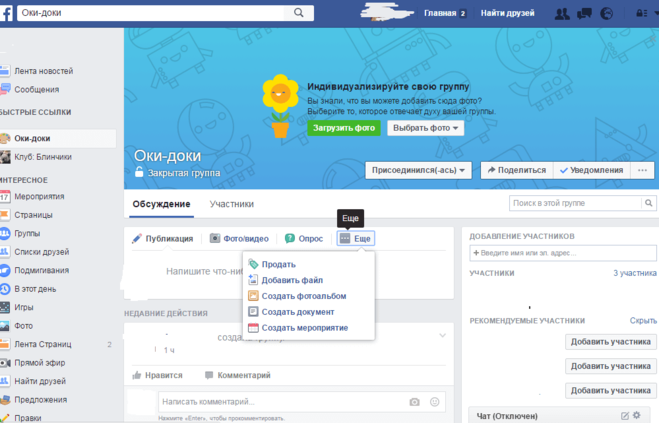This screenshot has width=659, height=423.
Task: Click Поиск в этой группе field
Action: (576, 203)
